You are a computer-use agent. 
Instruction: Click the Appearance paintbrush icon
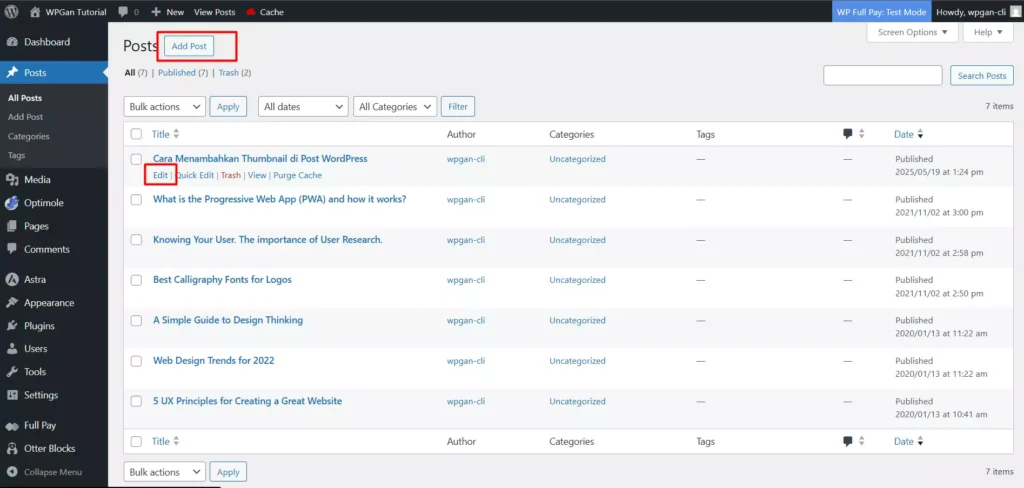point(12,302)
